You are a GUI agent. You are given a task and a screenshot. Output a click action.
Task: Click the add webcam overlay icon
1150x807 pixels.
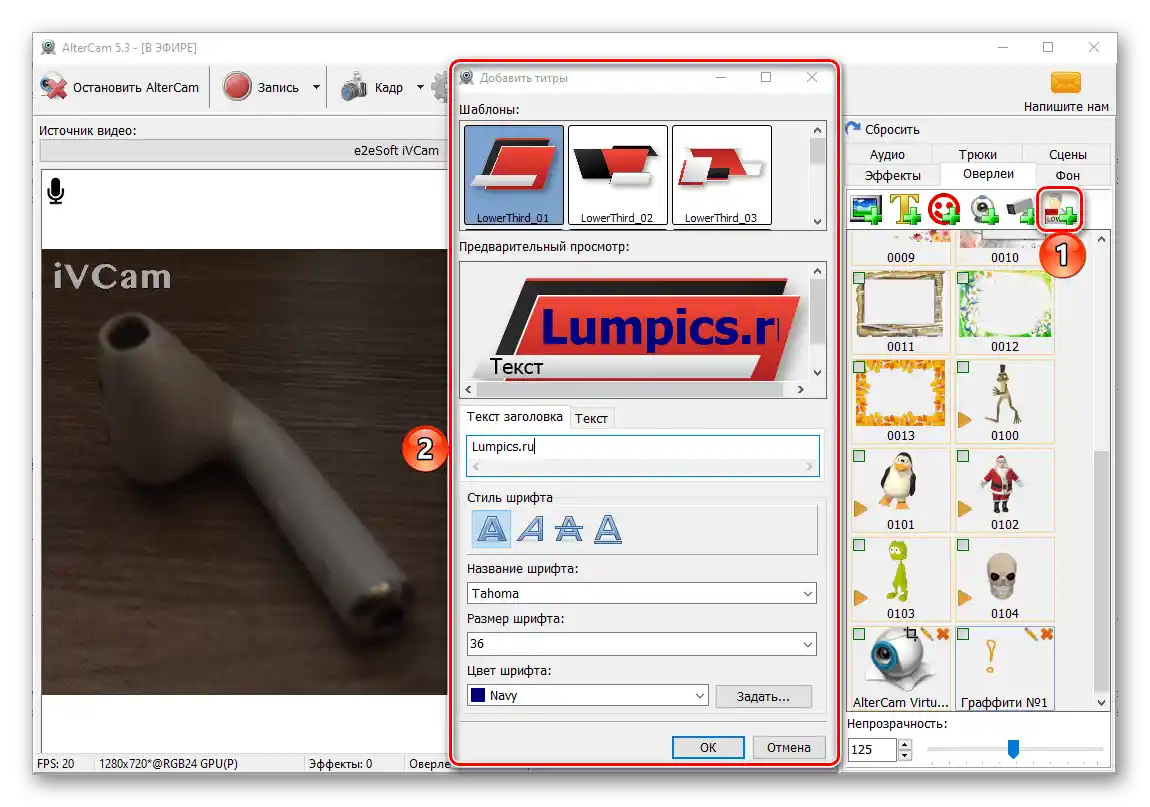pos(984,209)
